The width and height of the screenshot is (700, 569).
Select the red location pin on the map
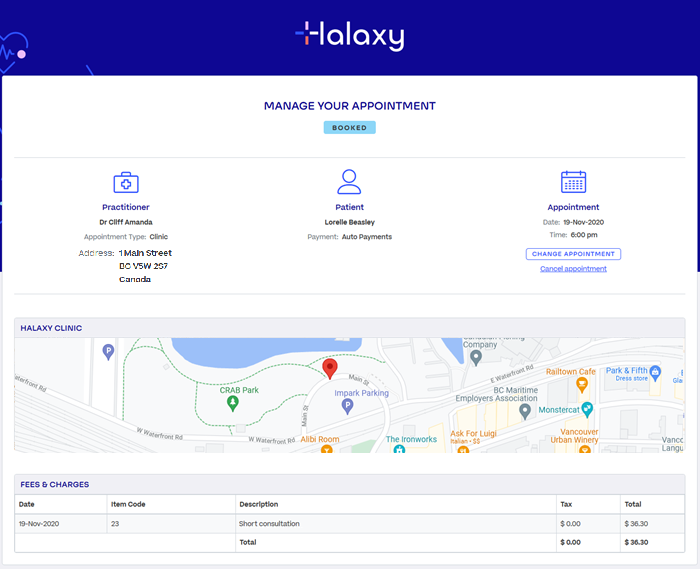(x=330, y=370)
